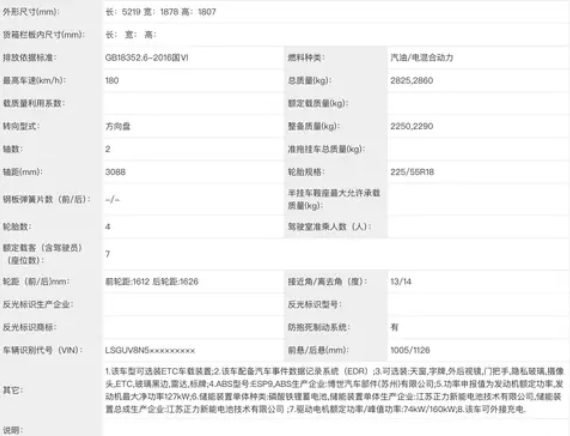Click steering type value 方向盘
This screenshot has width=570, height=436.
[118, 126]
